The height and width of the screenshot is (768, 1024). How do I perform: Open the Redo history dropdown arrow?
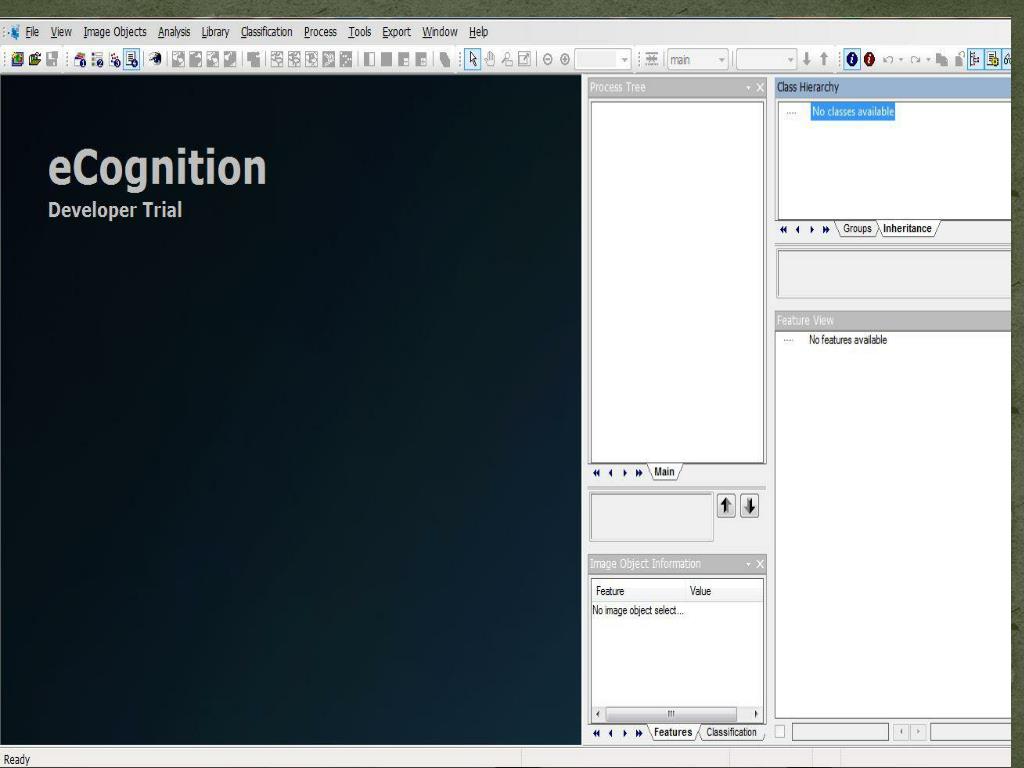pyautogui.click(x=928, y=59)
